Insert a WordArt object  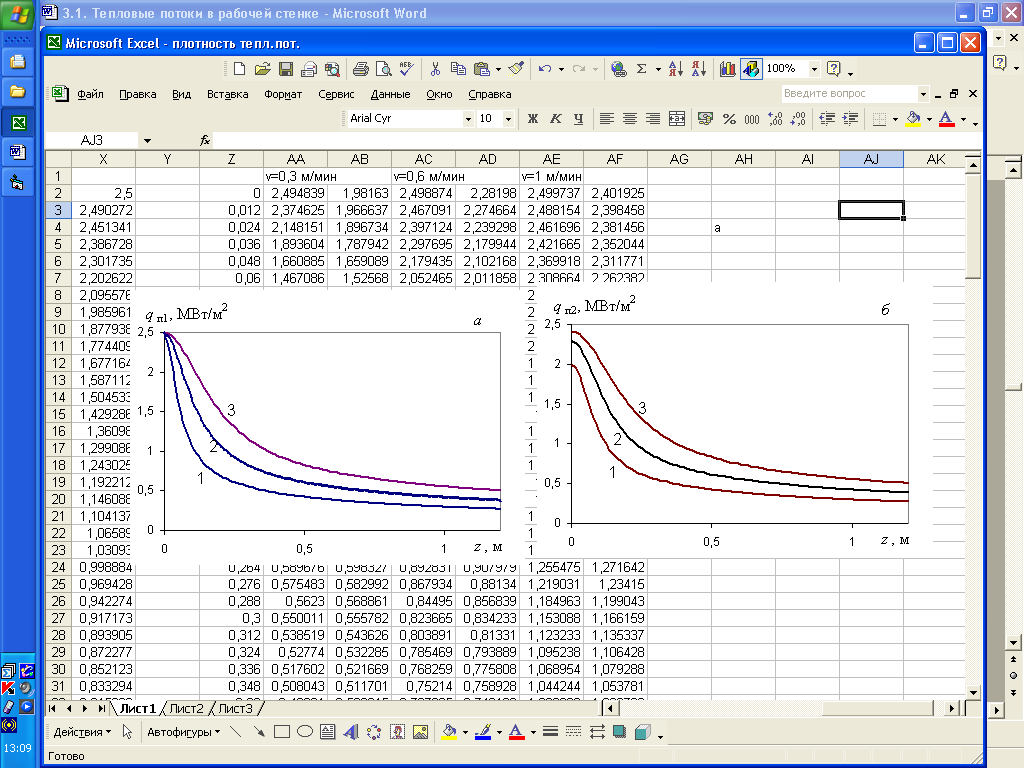351,732
